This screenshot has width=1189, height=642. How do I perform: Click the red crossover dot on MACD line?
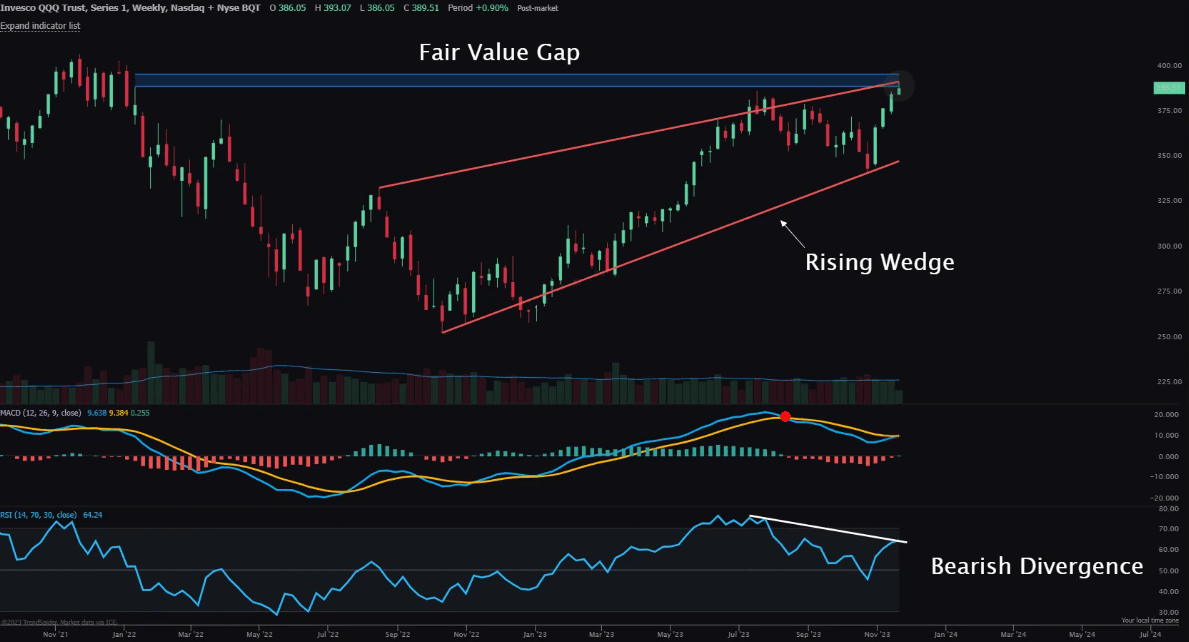(x=786, y=416)
